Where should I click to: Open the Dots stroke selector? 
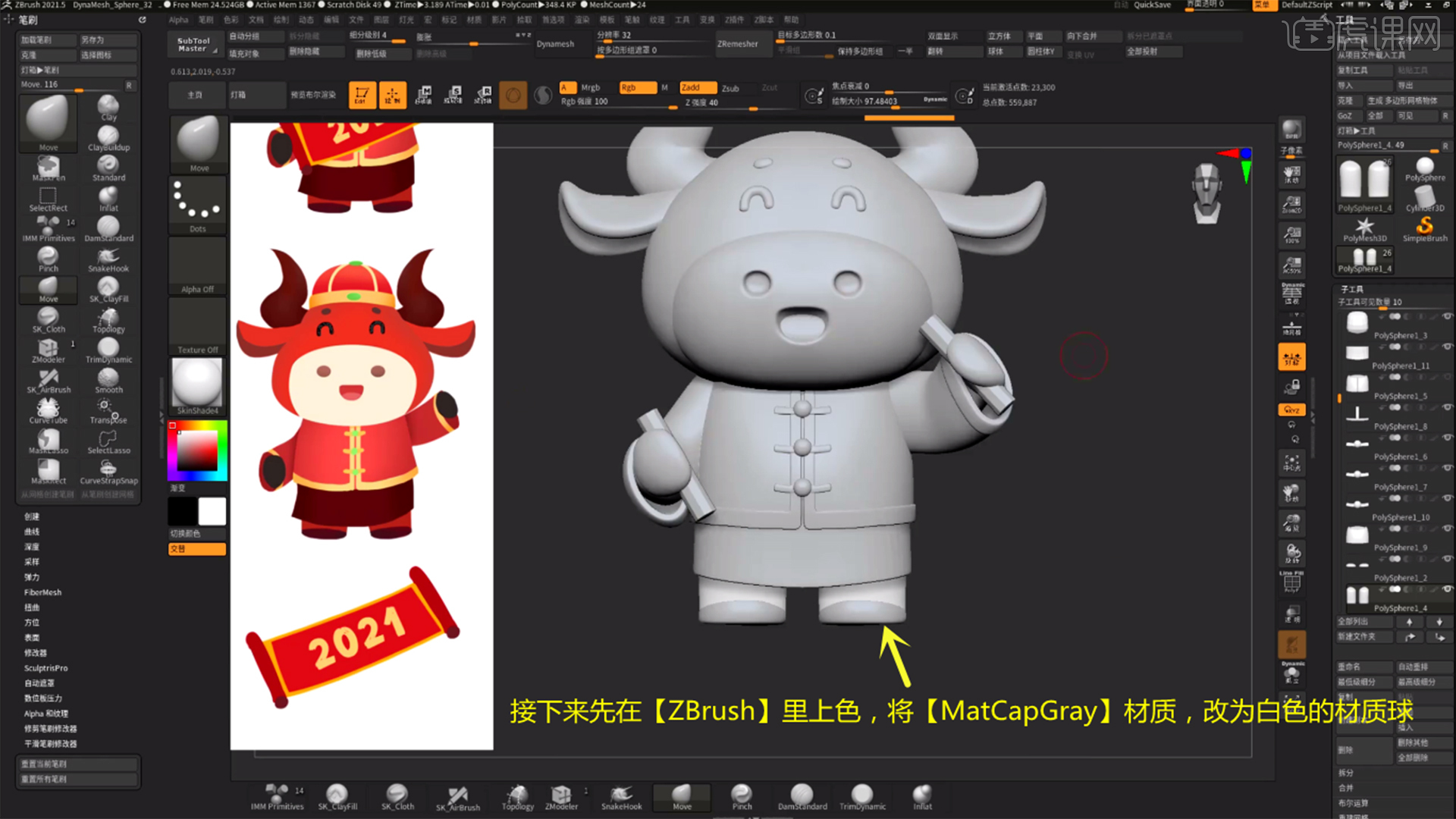196,203
